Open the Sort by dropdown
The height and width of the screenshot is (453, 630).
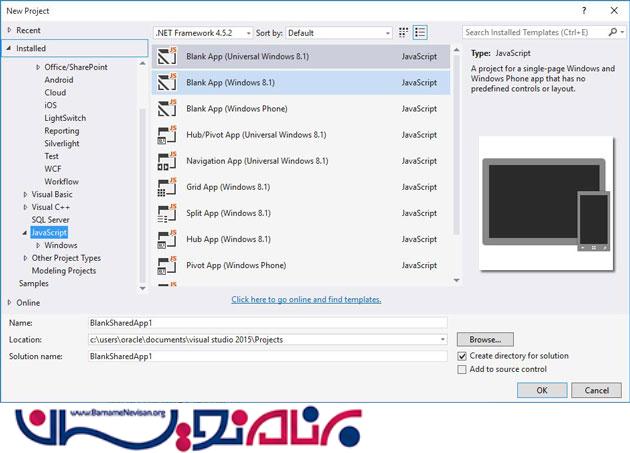(x=339, y=33)
